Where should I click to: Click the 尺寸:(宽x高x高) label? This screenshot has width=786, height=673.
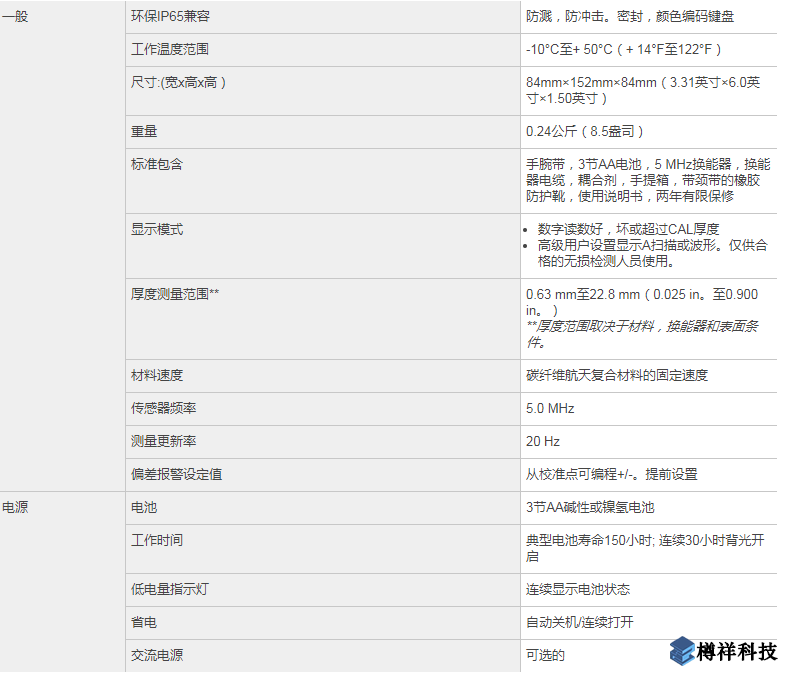coord(178,82)
